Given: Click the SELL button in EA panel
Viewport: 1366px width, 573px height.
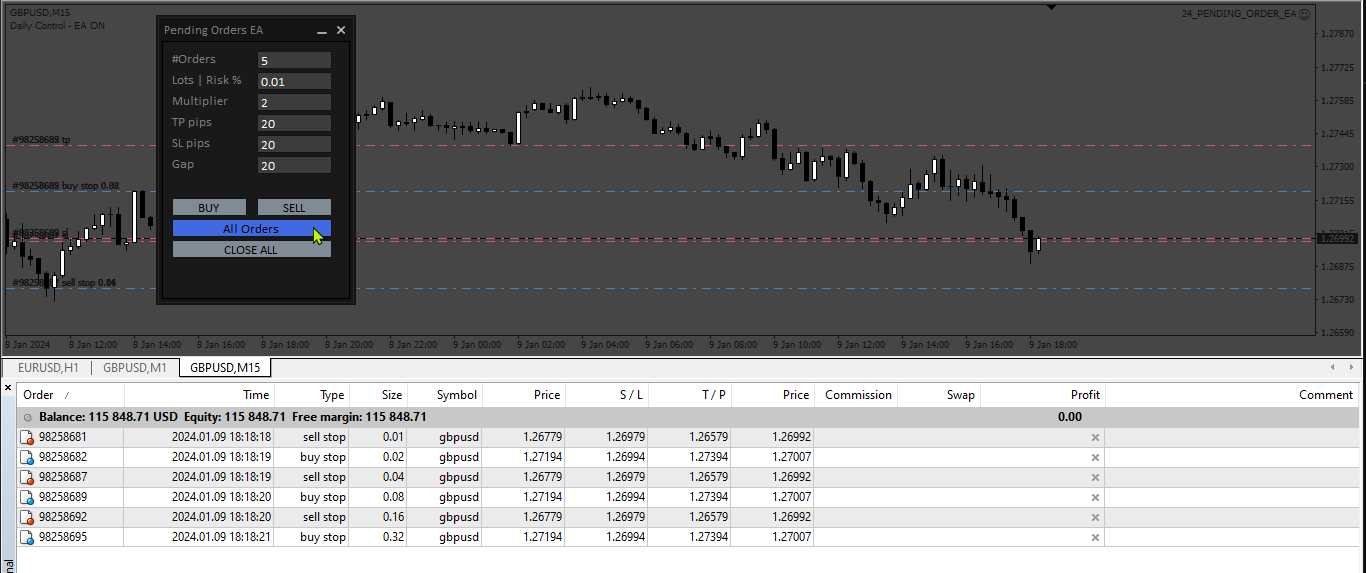Looking at the screenshot, I should click(x=294, y=208).
